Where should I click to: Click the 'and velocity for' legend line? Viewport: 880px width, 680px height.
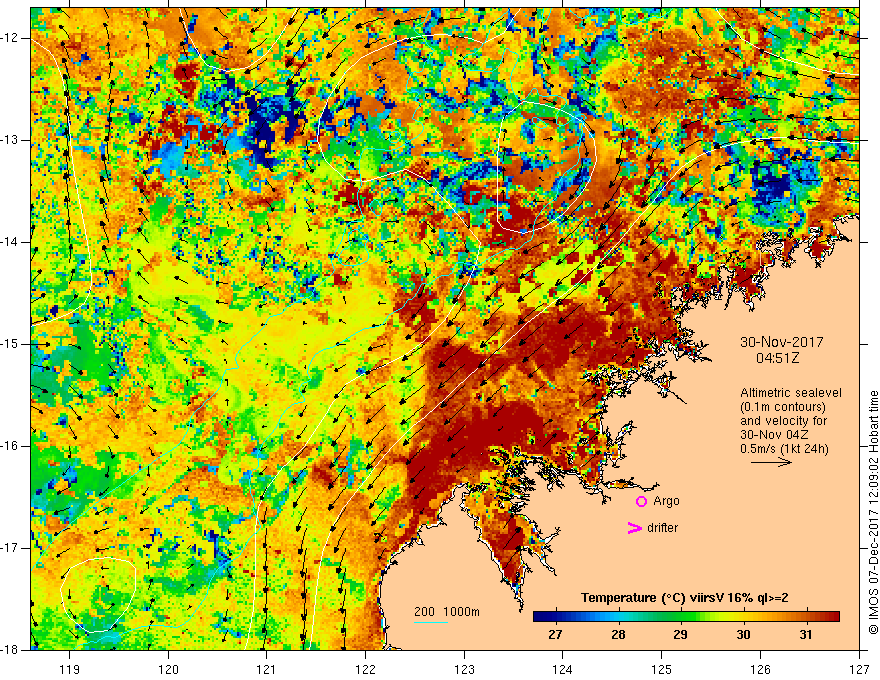[x=783, y=420]
